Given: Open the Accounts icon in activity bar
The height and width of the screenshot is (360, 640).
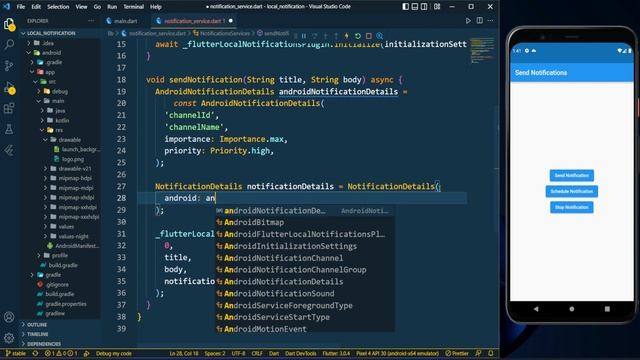Looking at the screenshot, I should [x=9, y=317].
